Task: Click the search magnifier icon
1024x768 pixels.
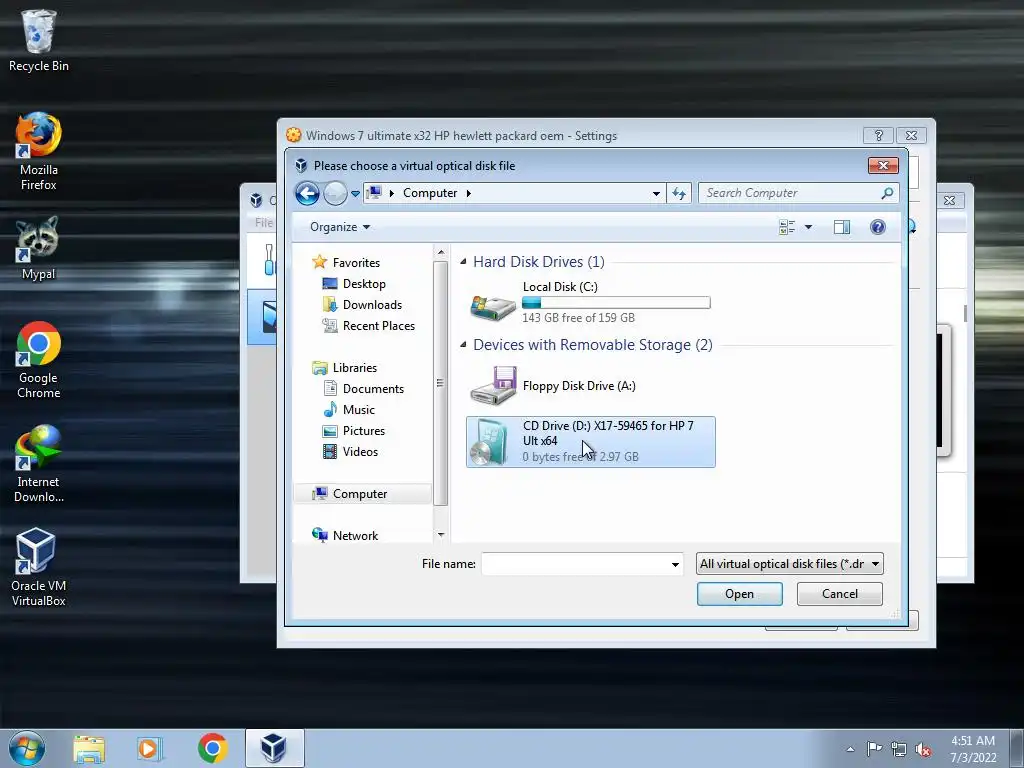Action: pyautogui.click(x=887, y=193)
